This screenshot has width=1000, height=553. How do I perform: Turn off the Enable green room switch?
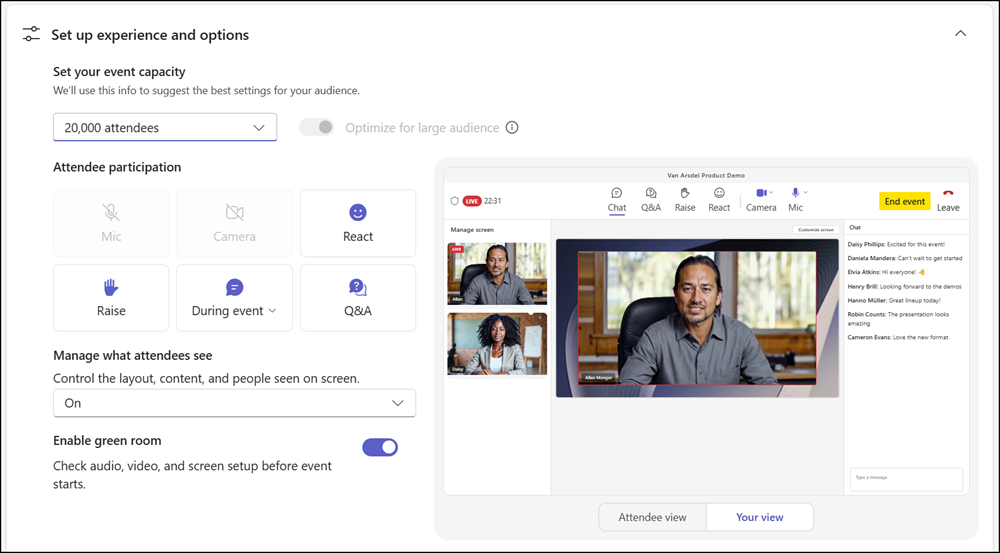coord(380,447)
